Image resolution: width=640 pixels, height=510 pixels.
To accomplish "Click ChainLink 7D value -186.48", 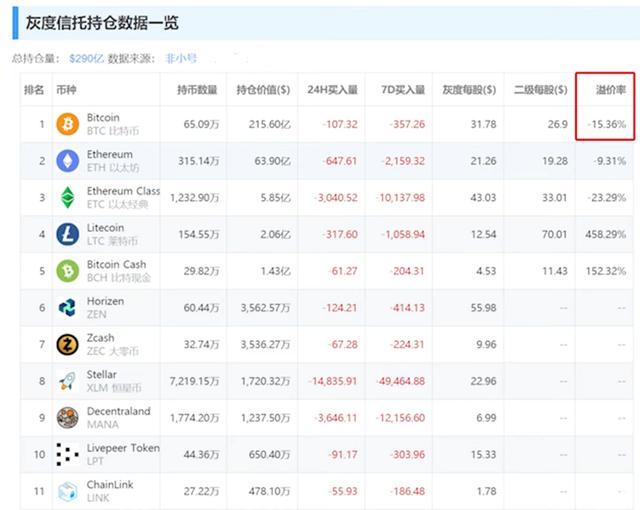I will pyautogui.click(x=407, y=491).
